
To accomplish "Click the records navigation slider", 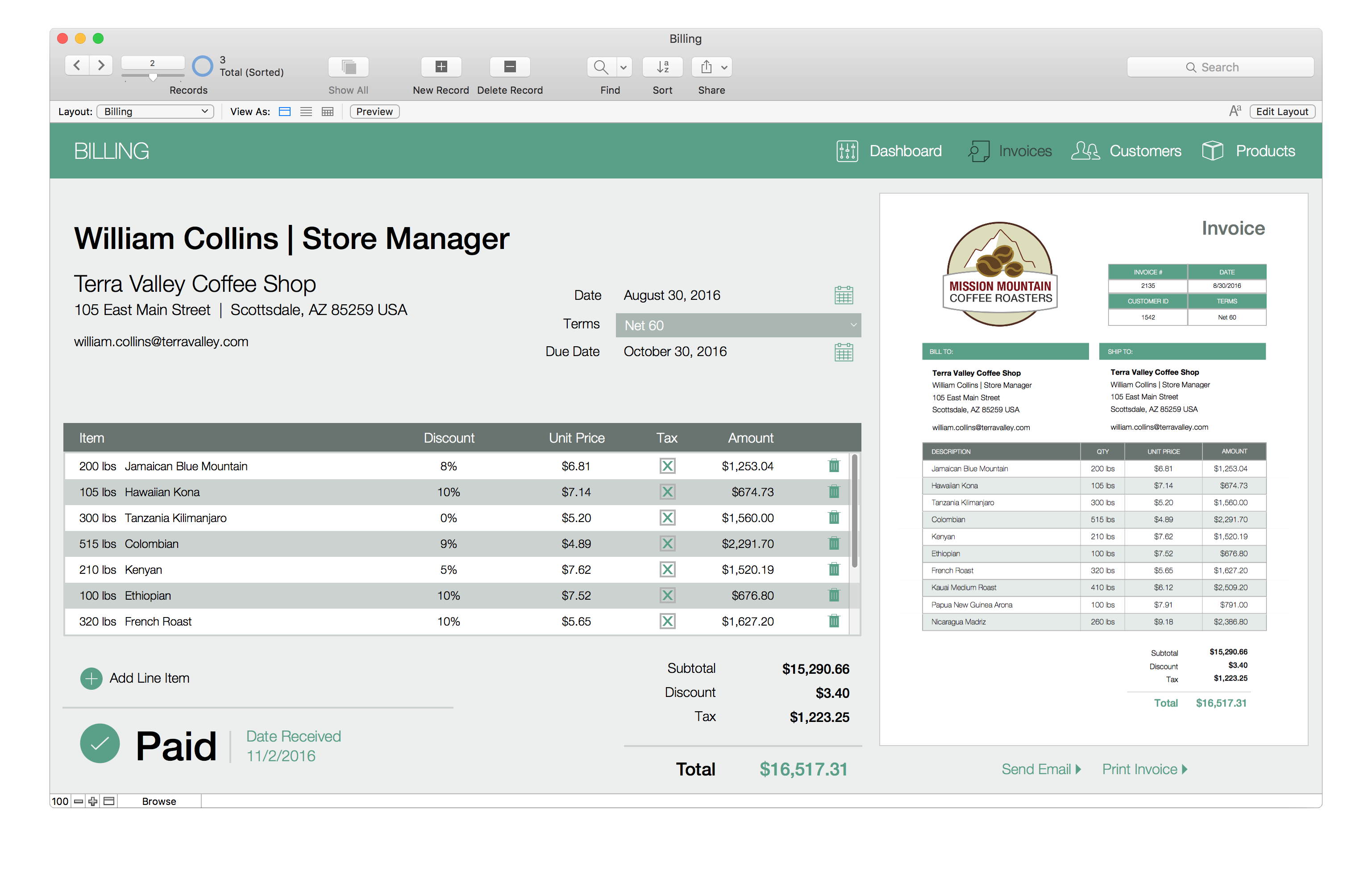I will click(x=153, y=75).
